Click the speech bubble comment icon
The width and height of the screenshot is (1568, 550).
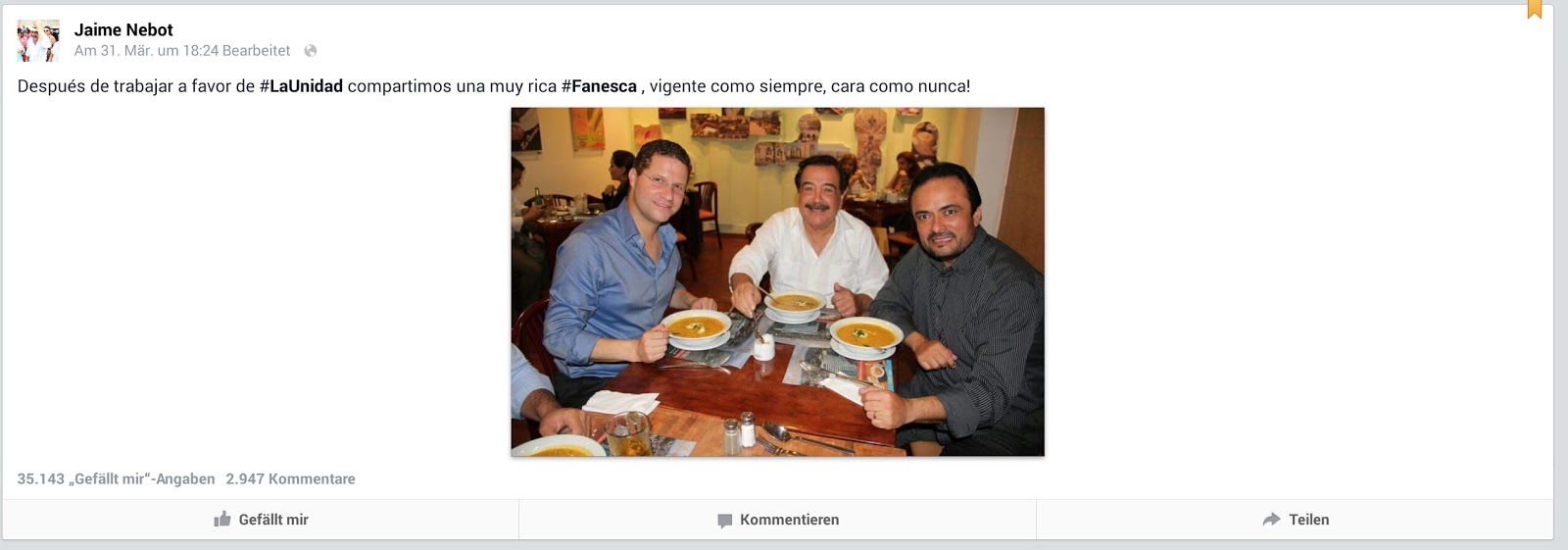pos(725,521)
